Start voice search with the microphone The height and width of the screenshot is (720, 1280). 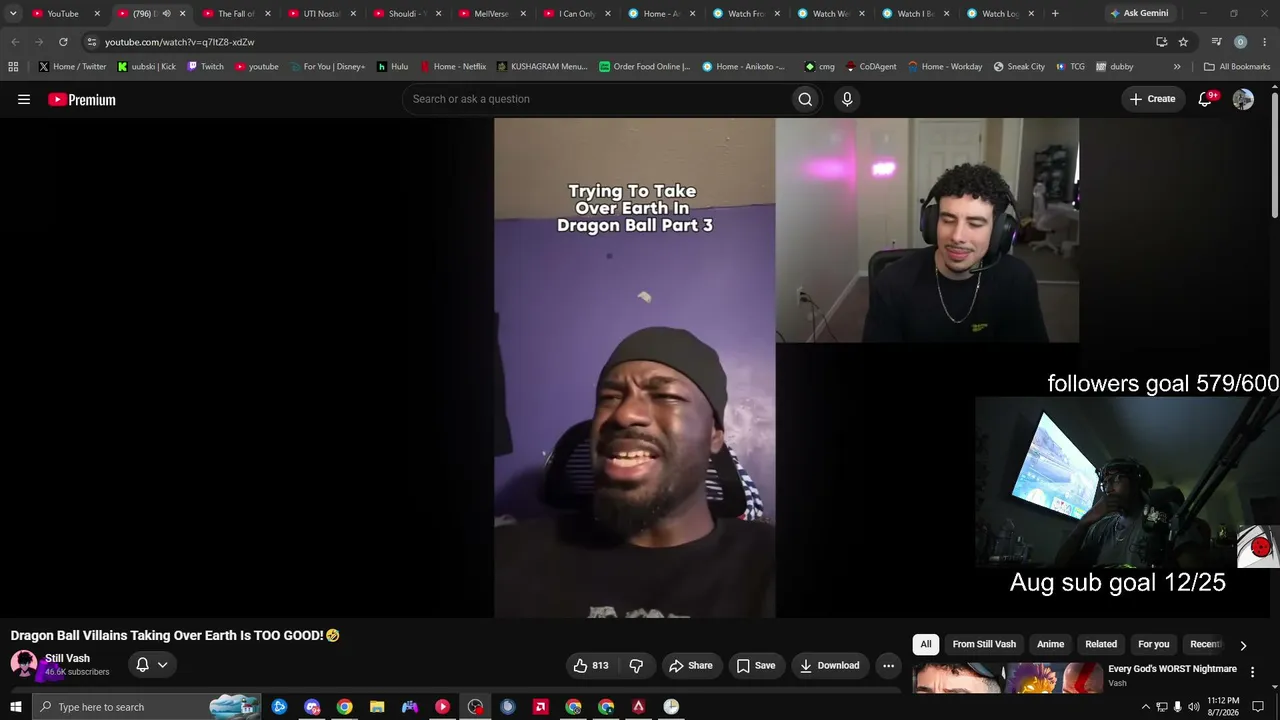click(x=847, y=99)
